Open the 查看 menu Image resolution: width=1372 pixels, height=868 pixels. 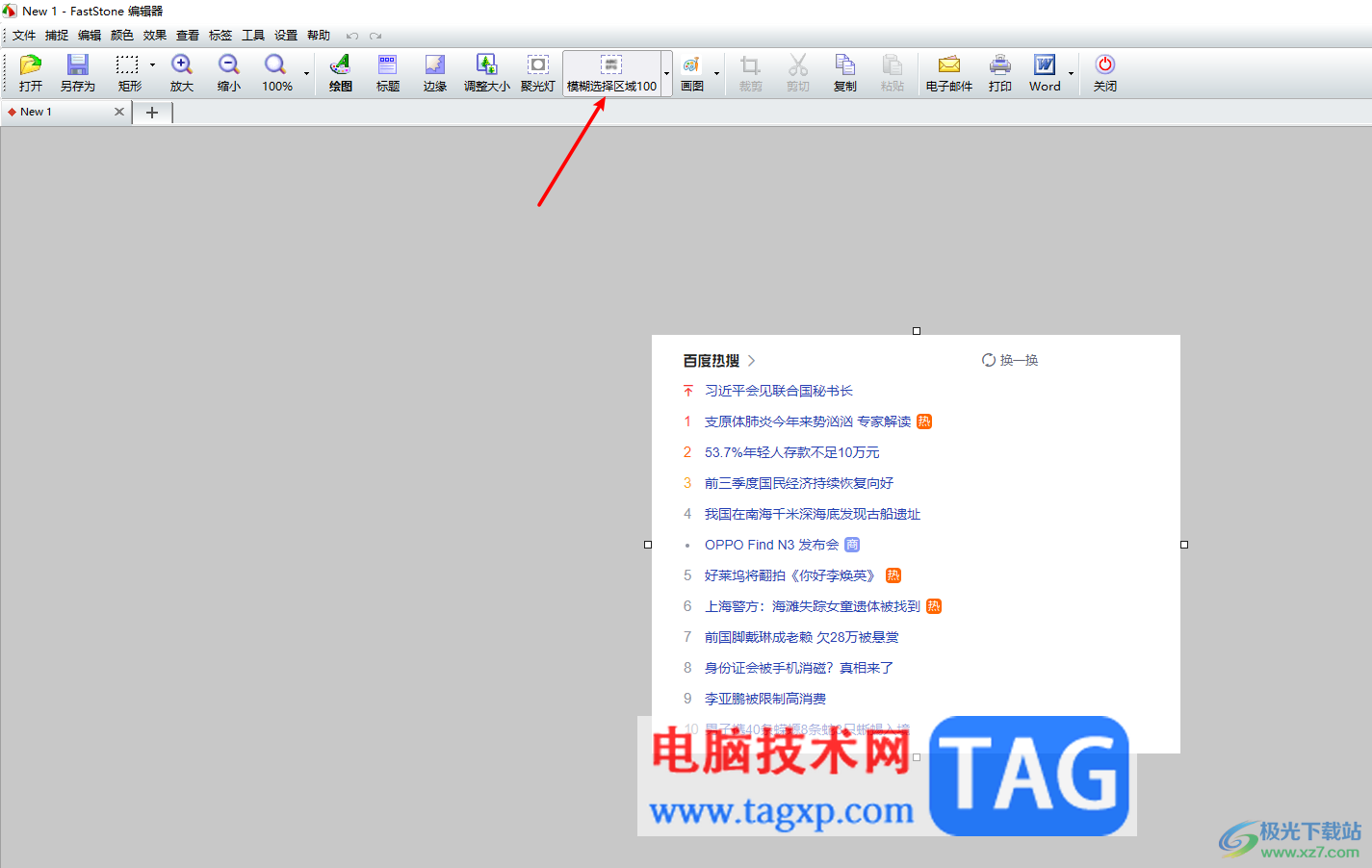click(x=188, y=36)
